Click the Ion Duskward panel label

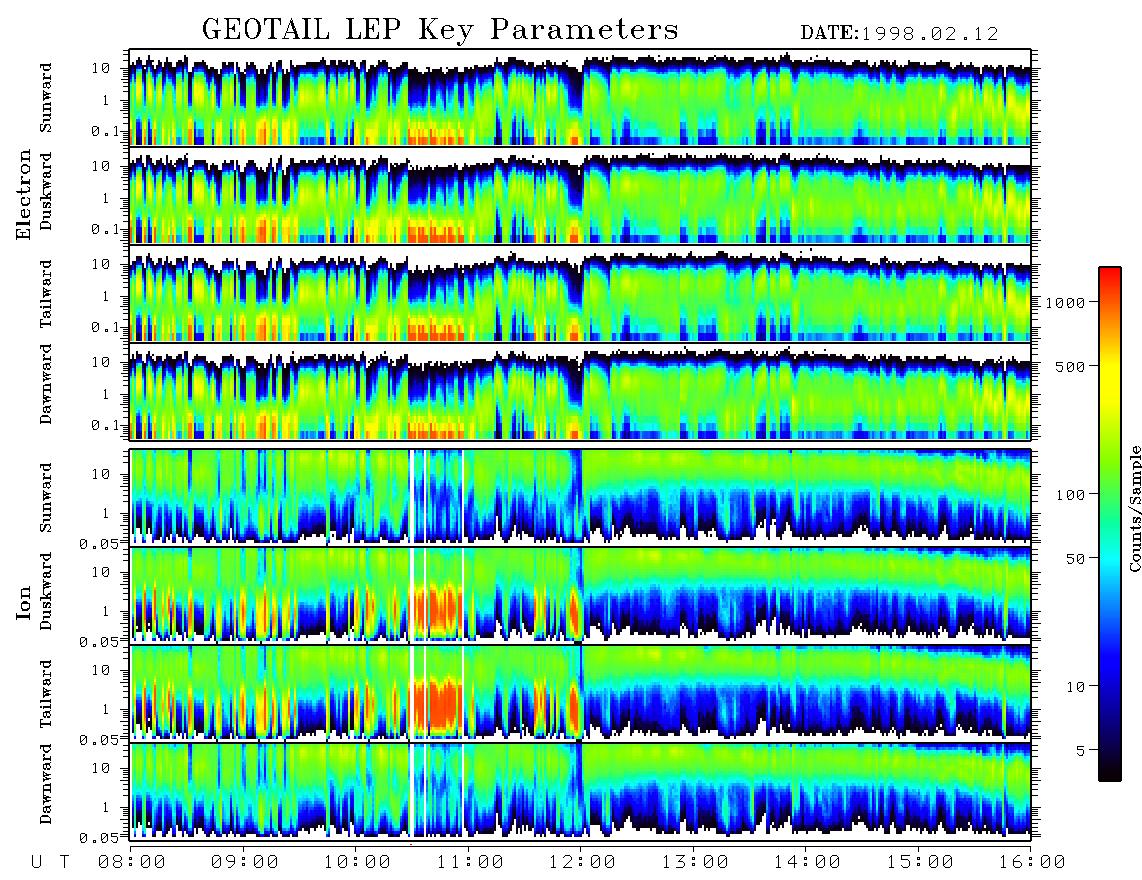click(x=46, y=591)
